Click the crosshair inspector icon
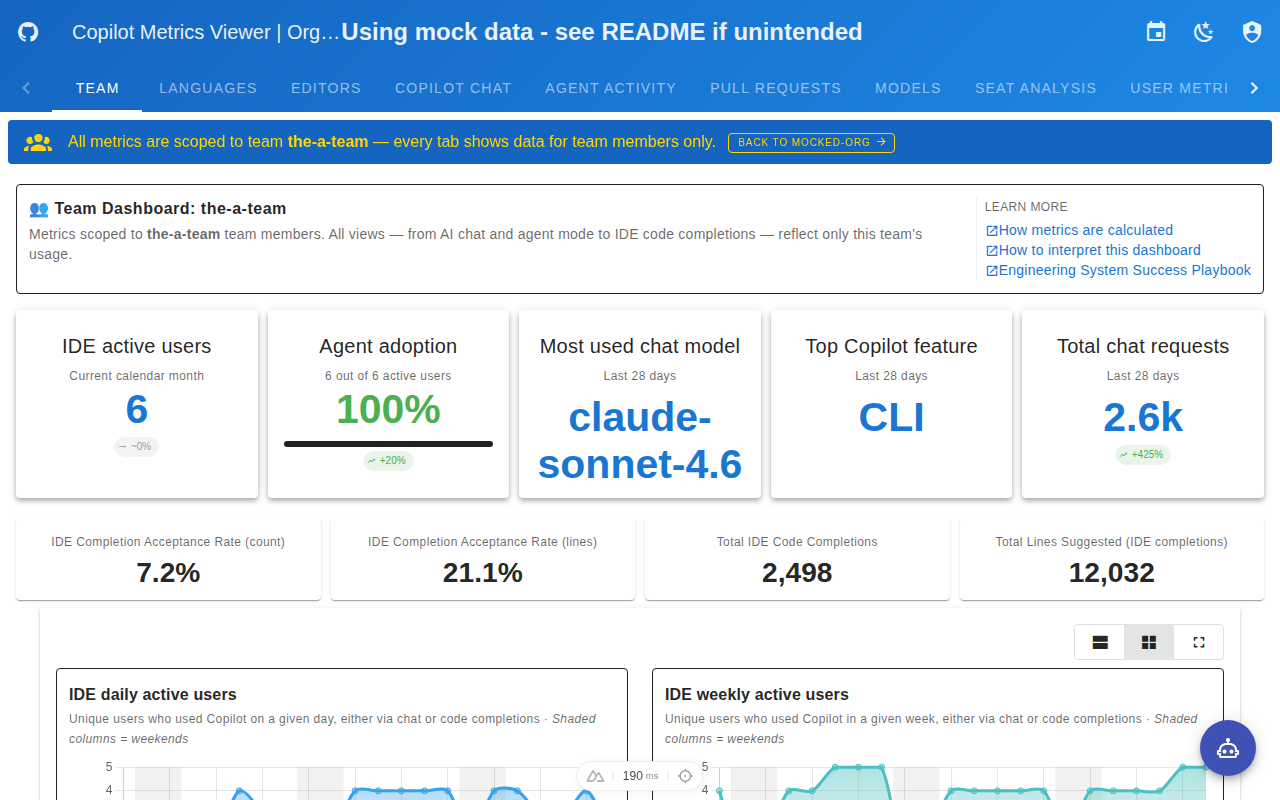The height and width of the screenshot is (800, 1280). tap(685, 776)
